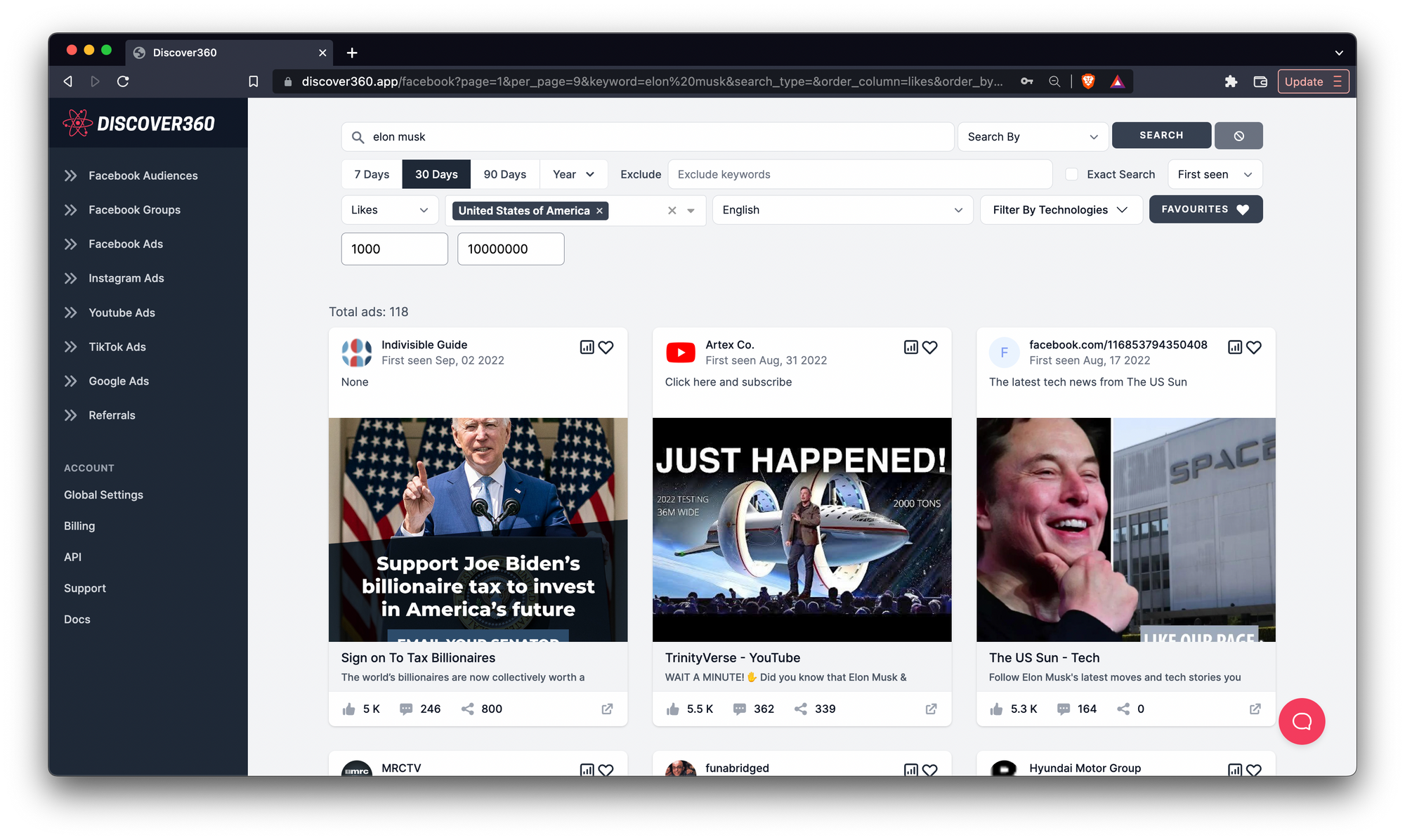The width and height of the screenshot is (1405, 840).
Task: Go back in browser history
Action: click(x=68, y=81)
